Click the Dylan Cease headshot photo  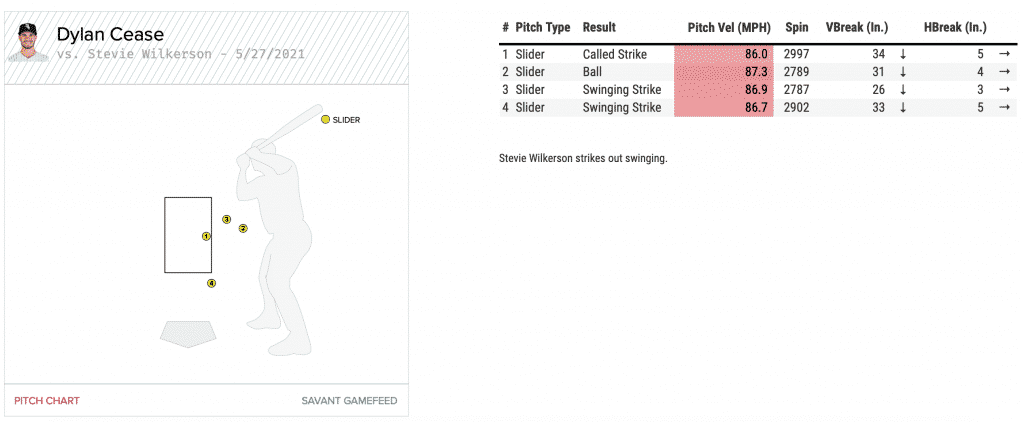(x=26, y=41)
